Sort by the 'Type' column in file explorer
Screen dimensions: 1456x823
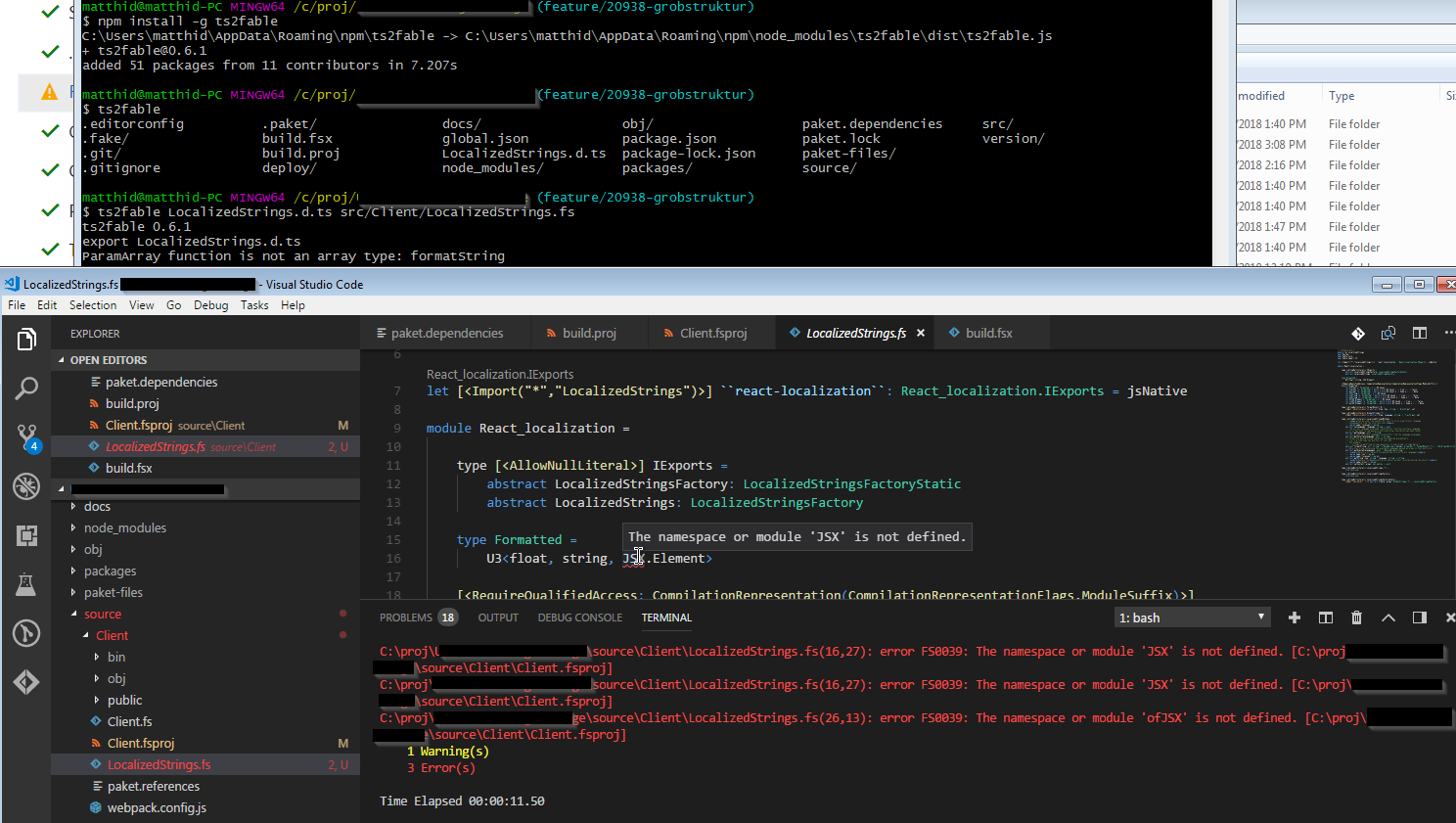click(x=1342, y=96)
